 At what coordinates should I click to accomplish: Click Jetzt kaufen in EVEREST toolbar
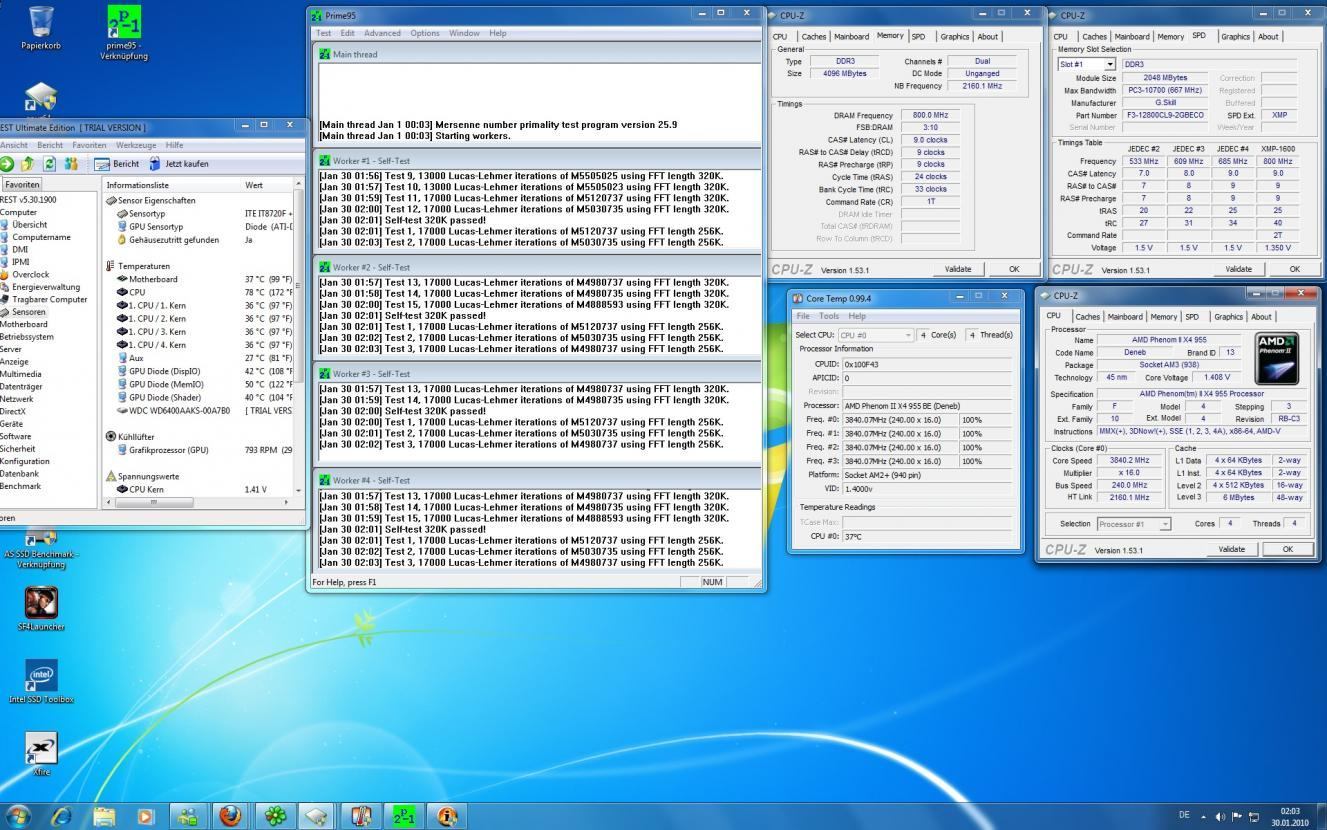pos(178,164)
